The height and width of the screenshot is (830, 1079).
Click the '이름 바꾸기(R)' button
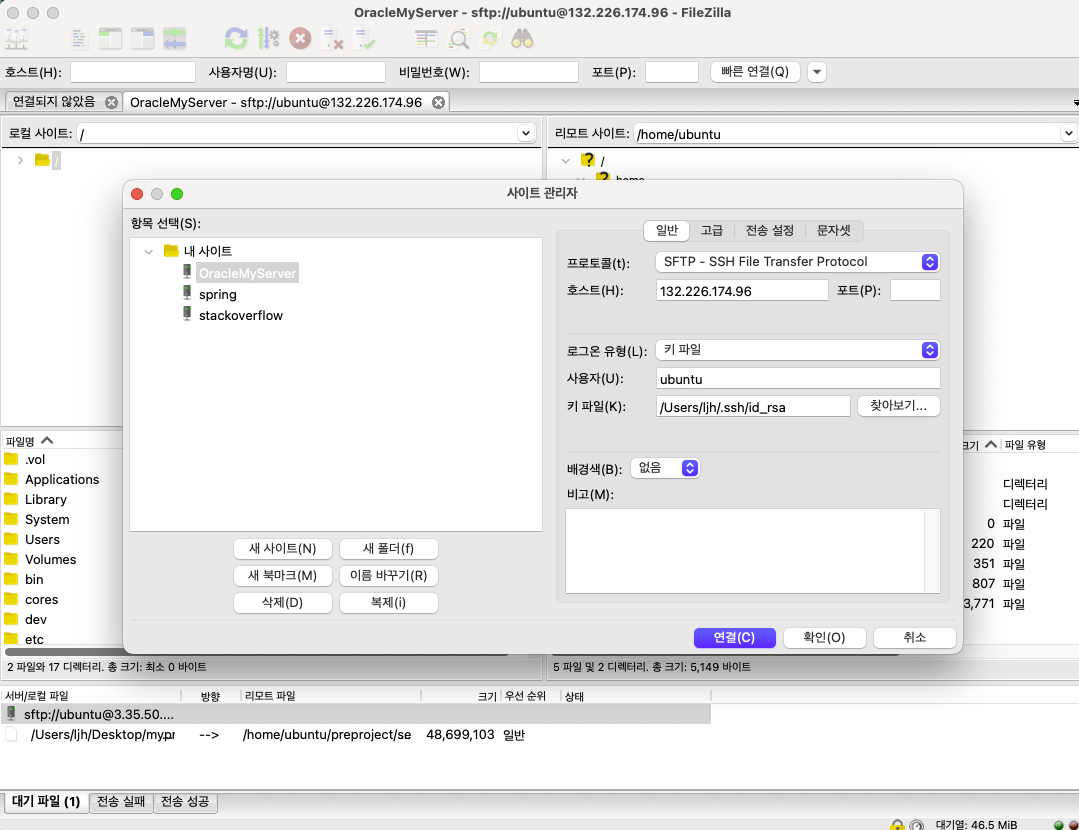tap(389, 575)
